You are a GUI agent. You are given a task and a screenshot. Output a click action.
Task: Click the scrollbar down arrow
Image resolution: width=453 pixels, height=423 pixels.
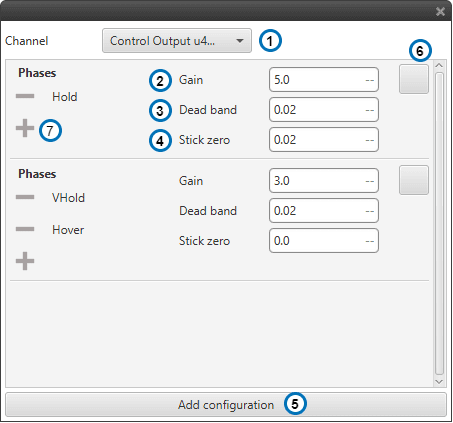click(x=439, y=381)
